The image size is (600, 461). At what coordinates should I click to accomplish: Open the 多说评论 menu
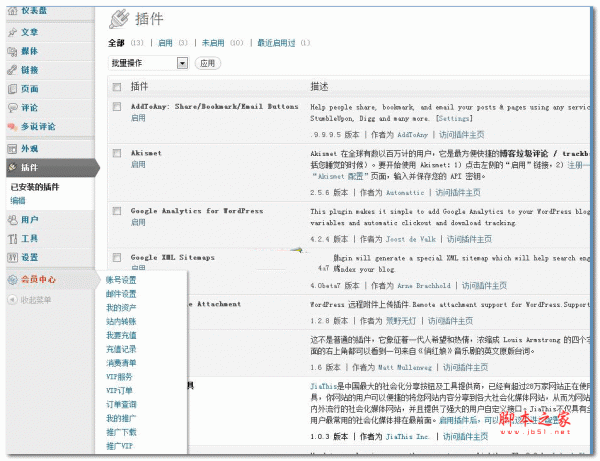(x=38, y=127)
